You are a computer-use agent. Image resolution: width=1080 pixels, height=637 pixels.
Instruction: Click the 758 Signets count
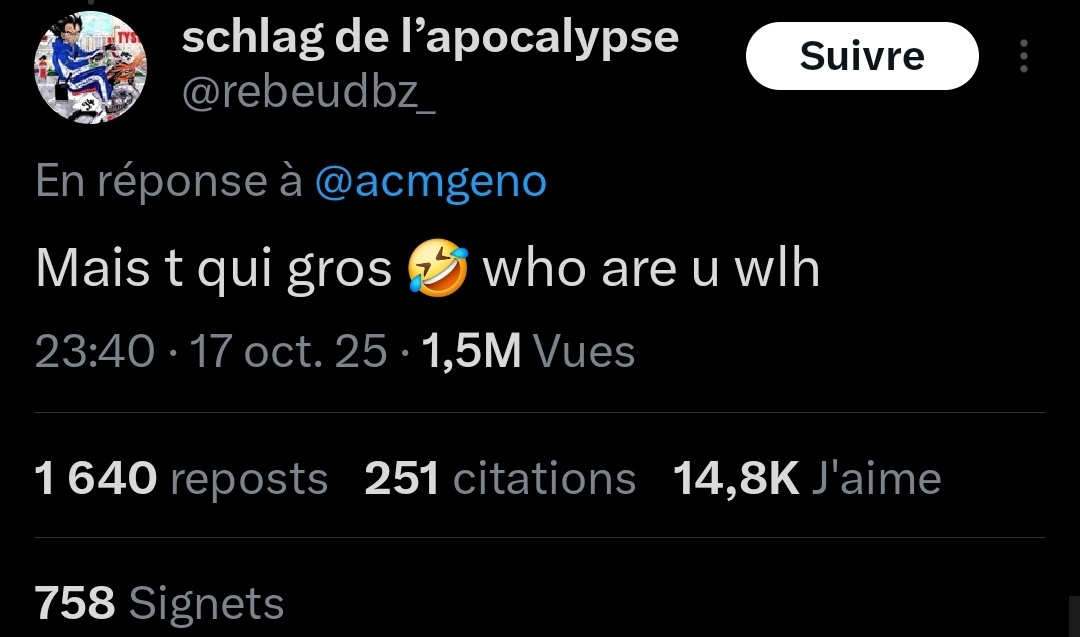pyautogui.click(x=159, y=603)
